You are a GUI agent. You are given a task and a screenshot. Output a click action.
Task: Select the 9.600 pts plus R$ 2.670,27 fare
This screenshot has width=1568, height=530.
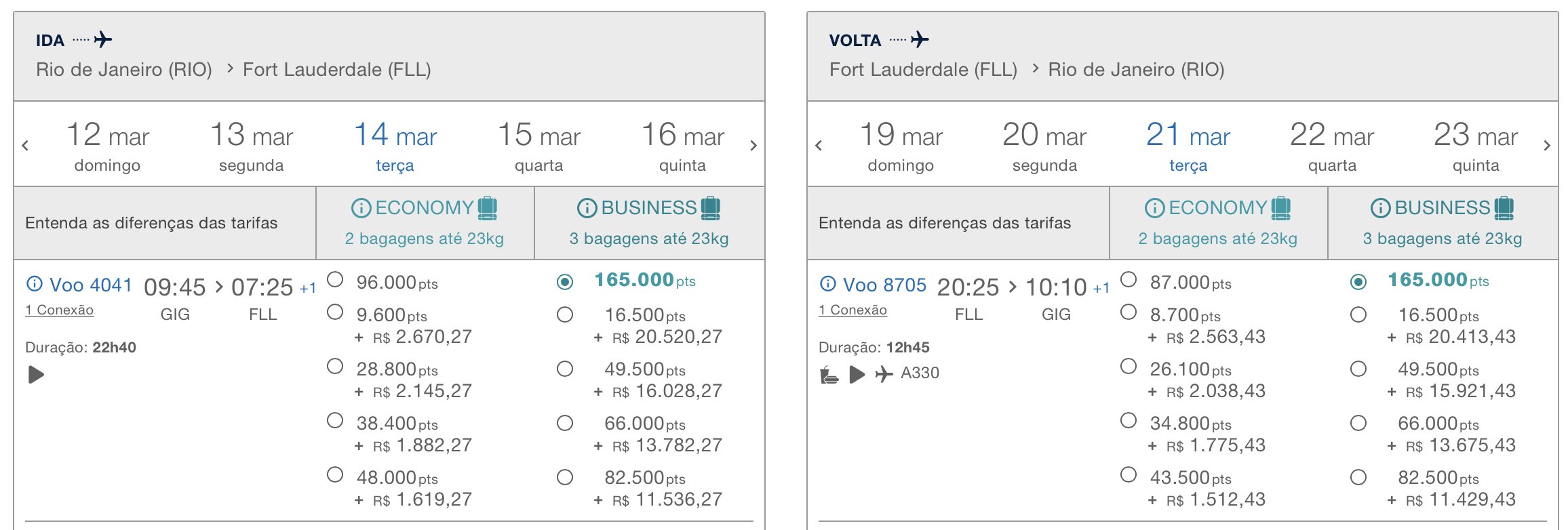335,312
